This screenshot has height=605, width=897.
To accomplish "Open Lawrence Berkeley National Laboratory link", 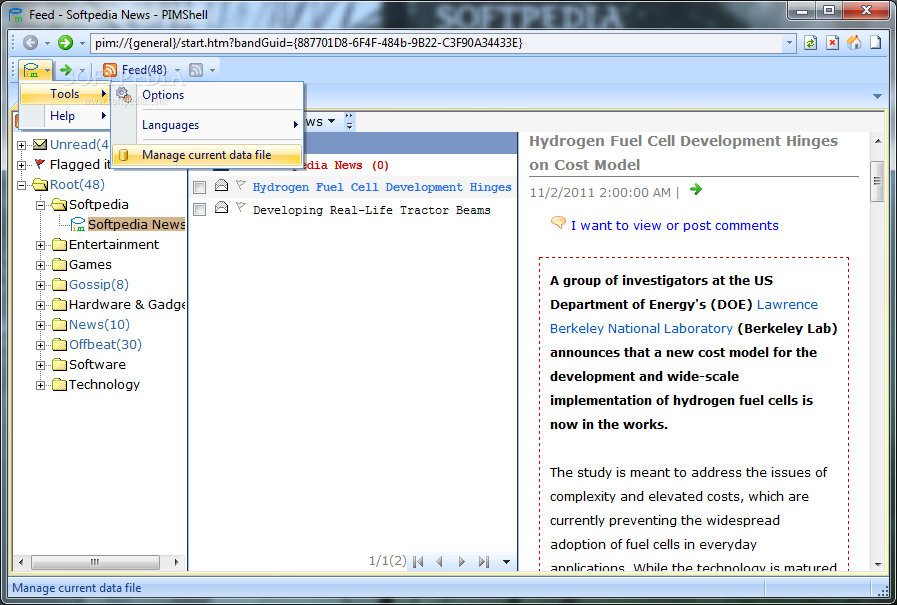I will tap(684, 316).
